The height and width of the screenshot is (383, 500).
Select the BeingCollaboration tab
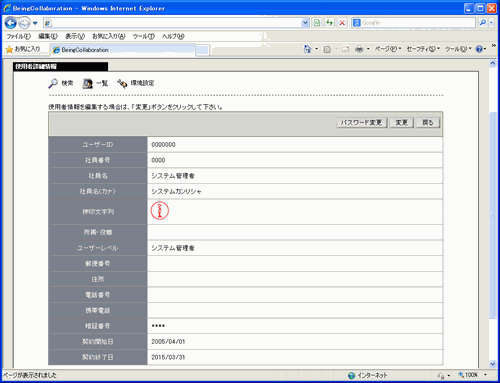tap(123, 50)
